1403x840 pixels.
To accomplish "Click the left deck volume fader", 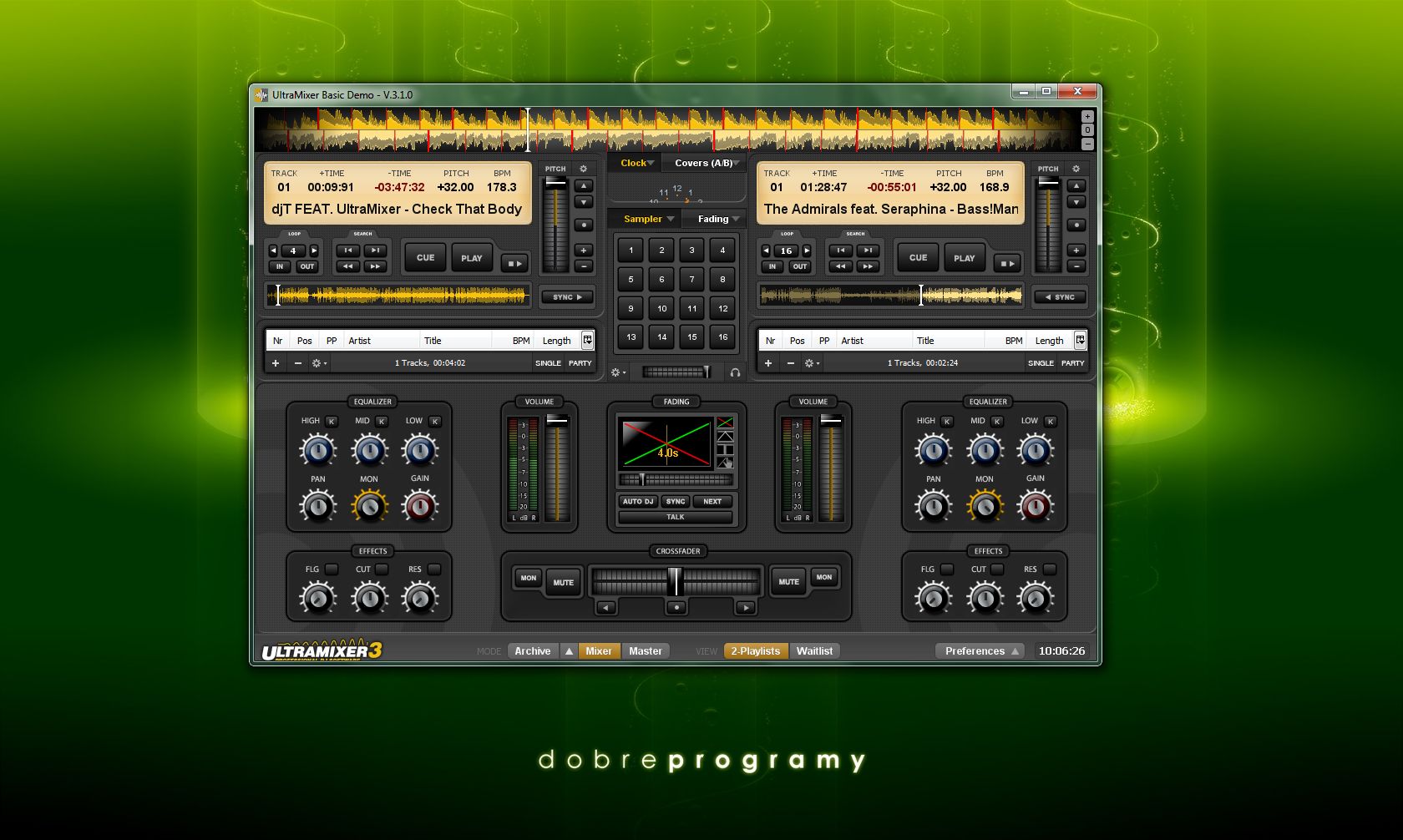I will [557, 469].
